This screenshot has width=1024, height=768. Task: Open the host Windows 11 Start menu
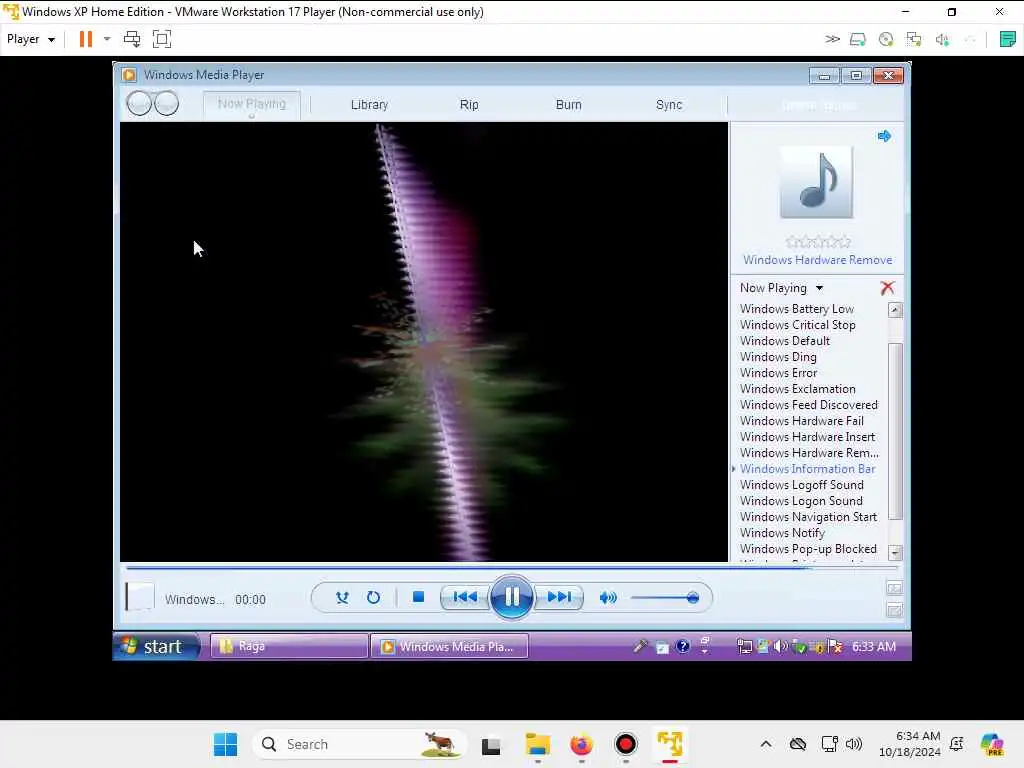(x=225, y=744)
